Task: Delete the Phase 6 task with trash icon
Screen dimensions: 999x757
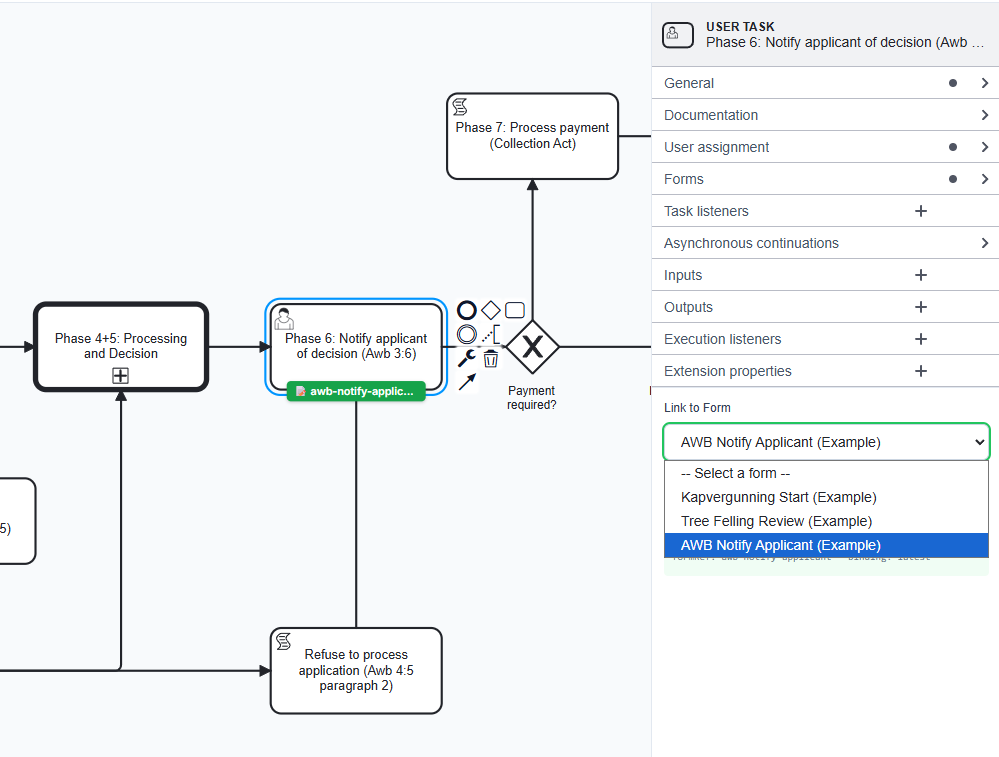Action: pos(490,358)
